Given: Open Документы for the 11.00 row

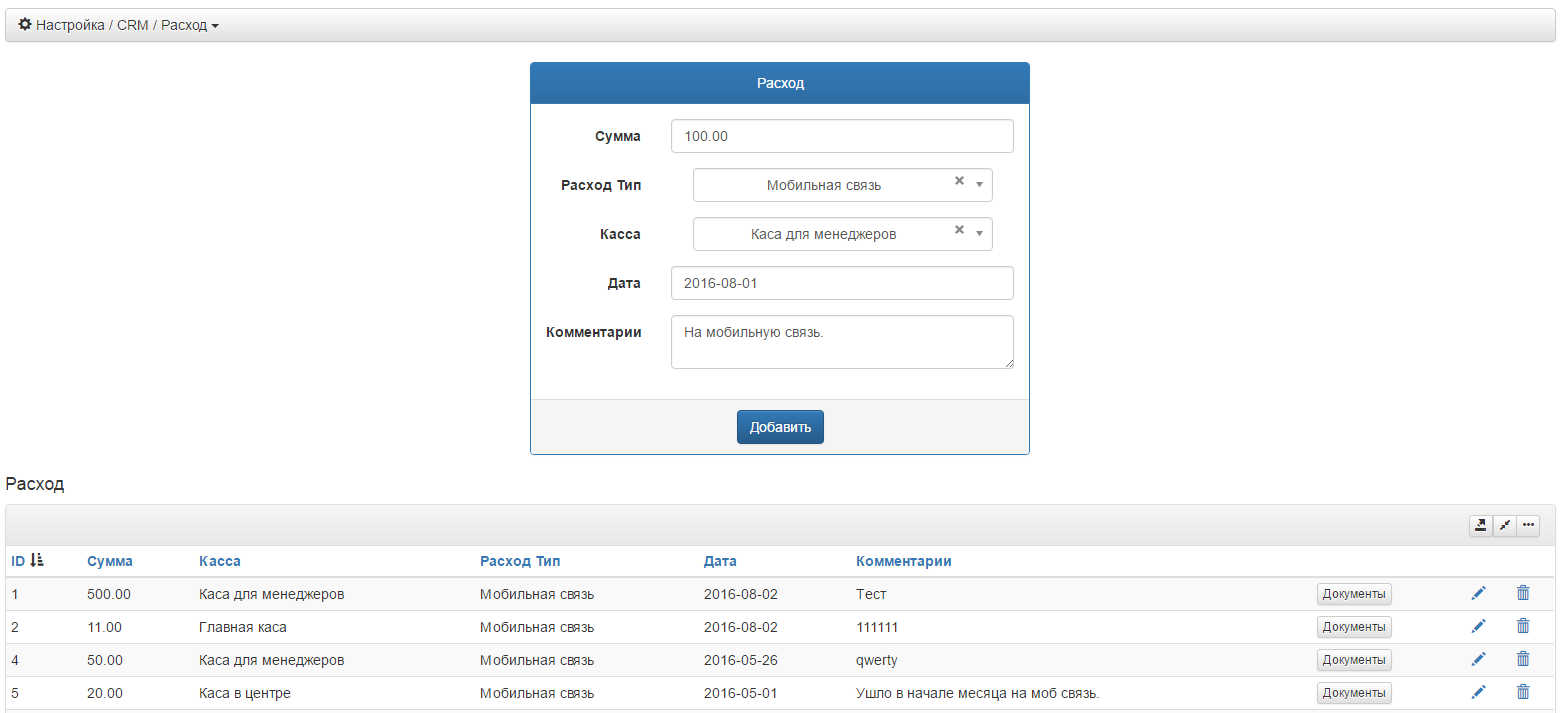Looking at the screenshot, I should [1354, 627].
